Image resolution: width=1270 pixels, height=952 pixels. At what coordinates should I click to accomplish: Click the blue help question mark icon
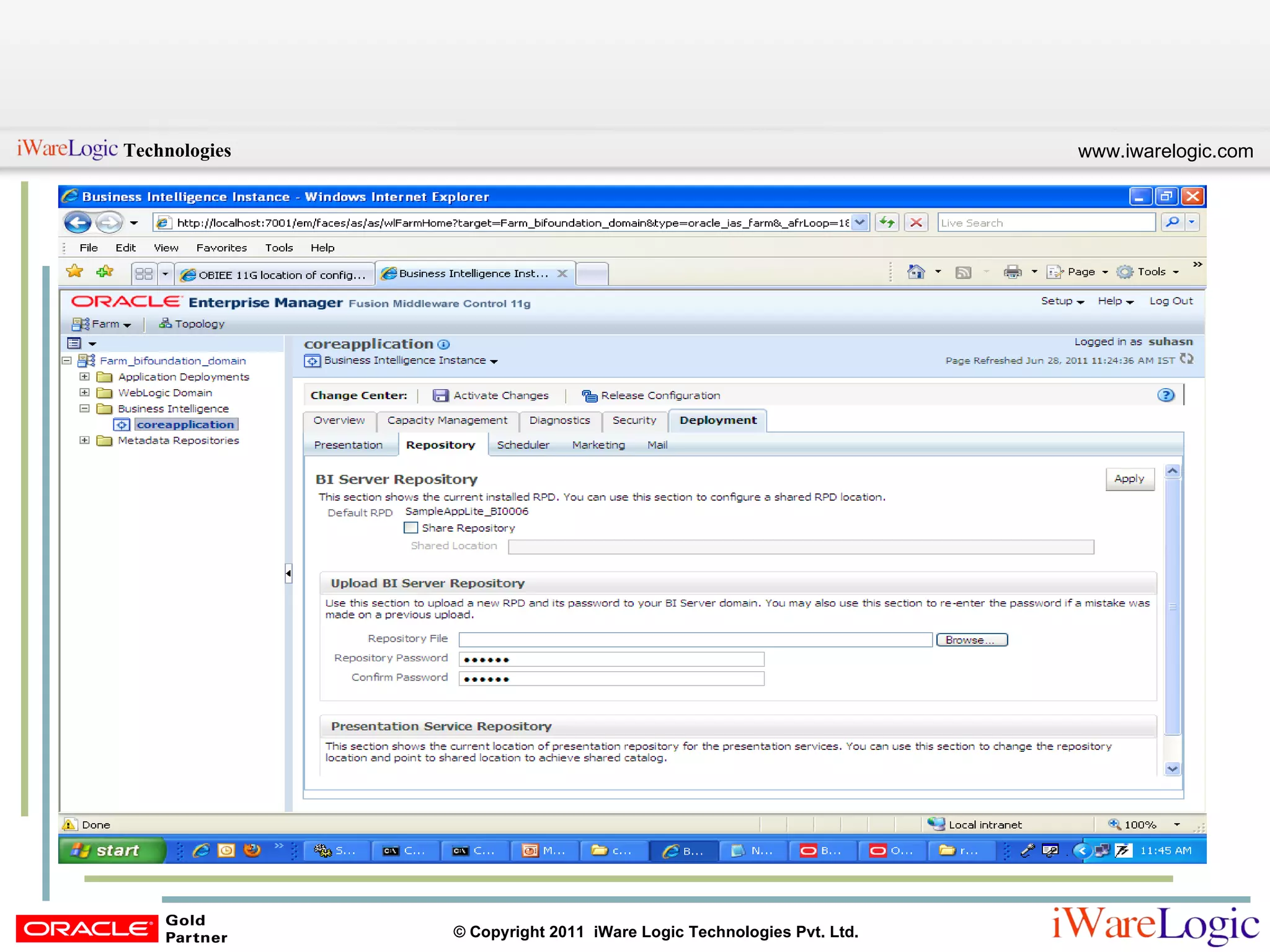[1165, 395]
